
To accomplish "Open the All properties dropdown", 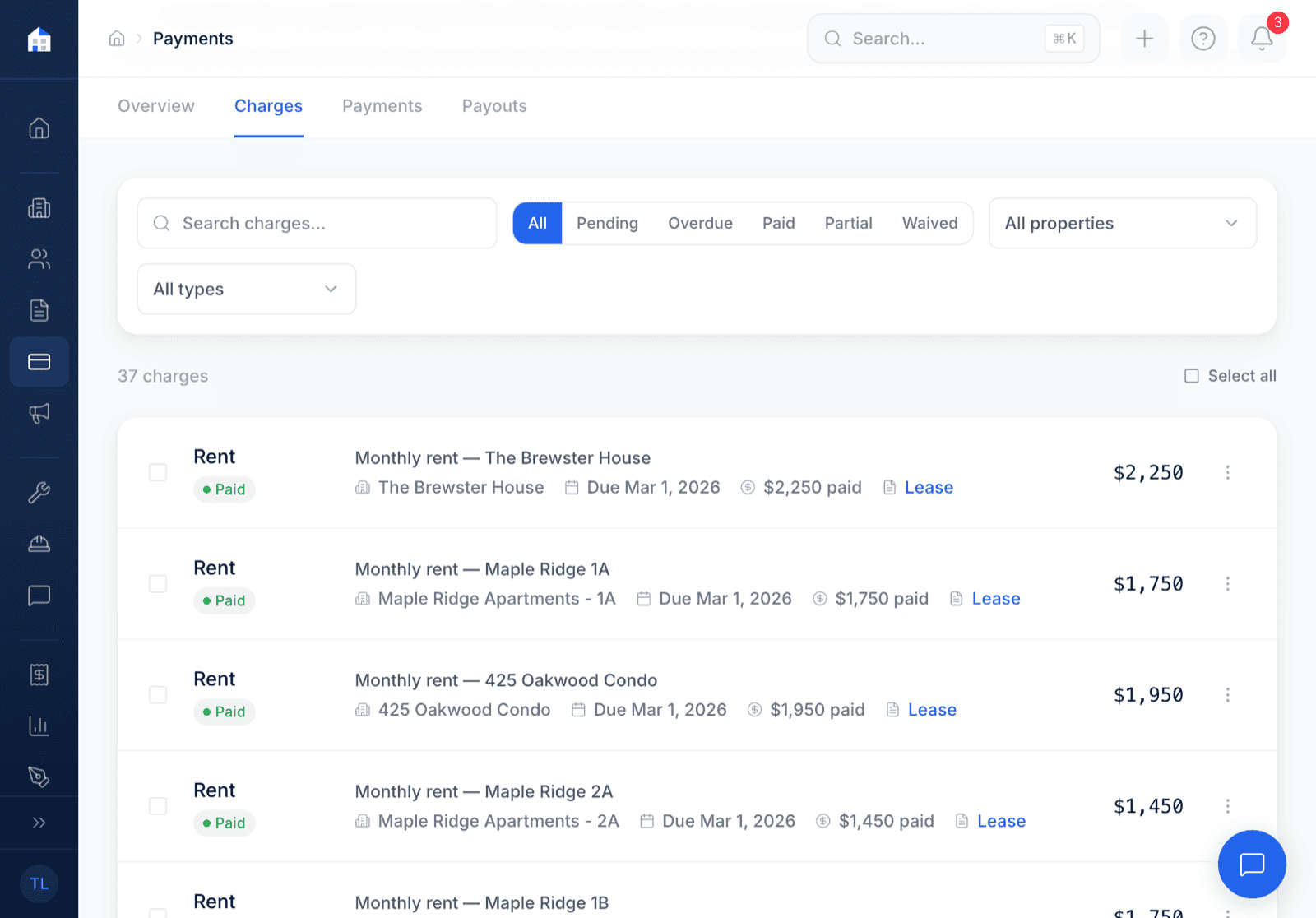I will coord(1122,223).
